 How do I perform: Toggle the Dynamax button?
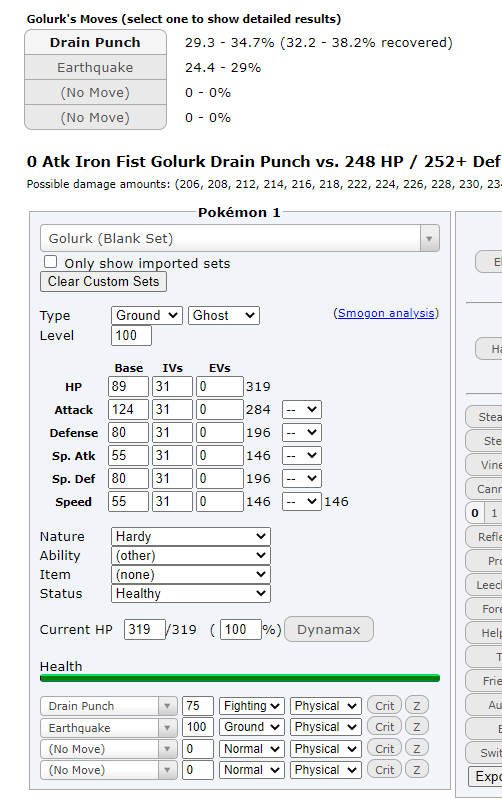(329, 630)
